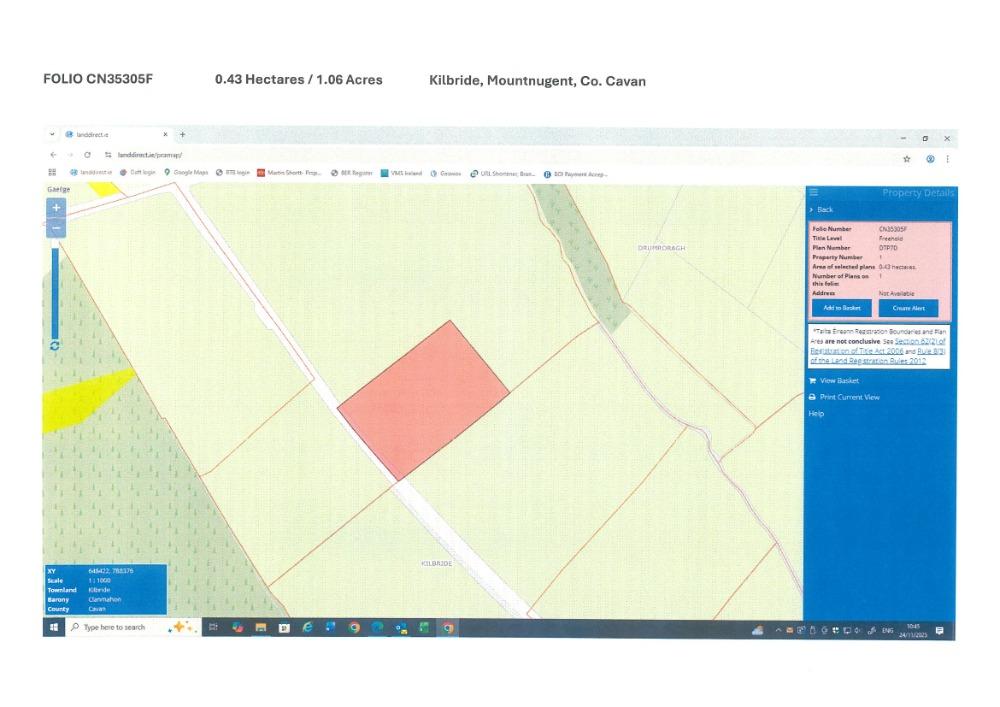1000x707 pixels.
Task: Click the Create Alert button
Action: (x=908, y=308)
